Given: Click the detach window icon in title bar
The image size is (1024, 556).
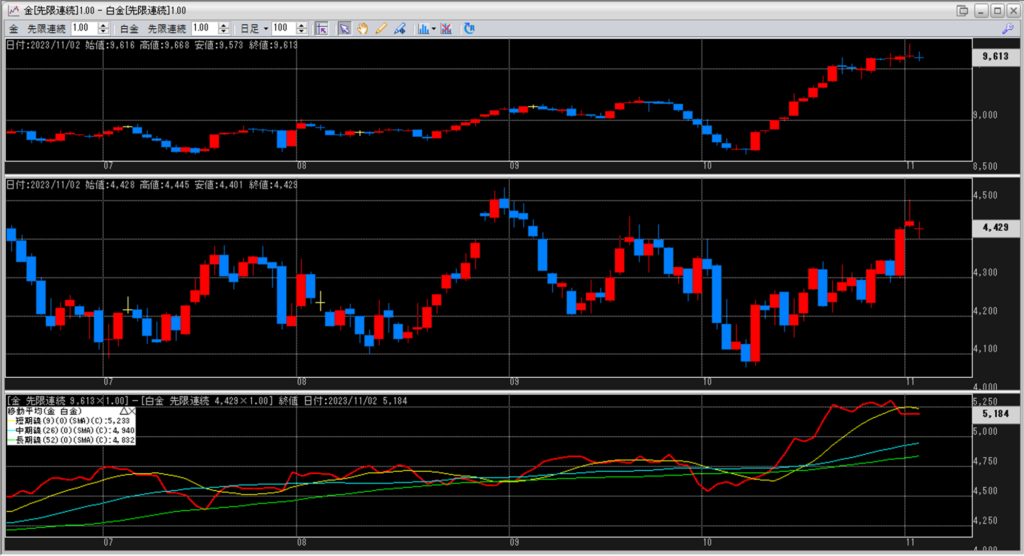Looking at the screenshot, I should pyautogui.click(x=962, y=10).
